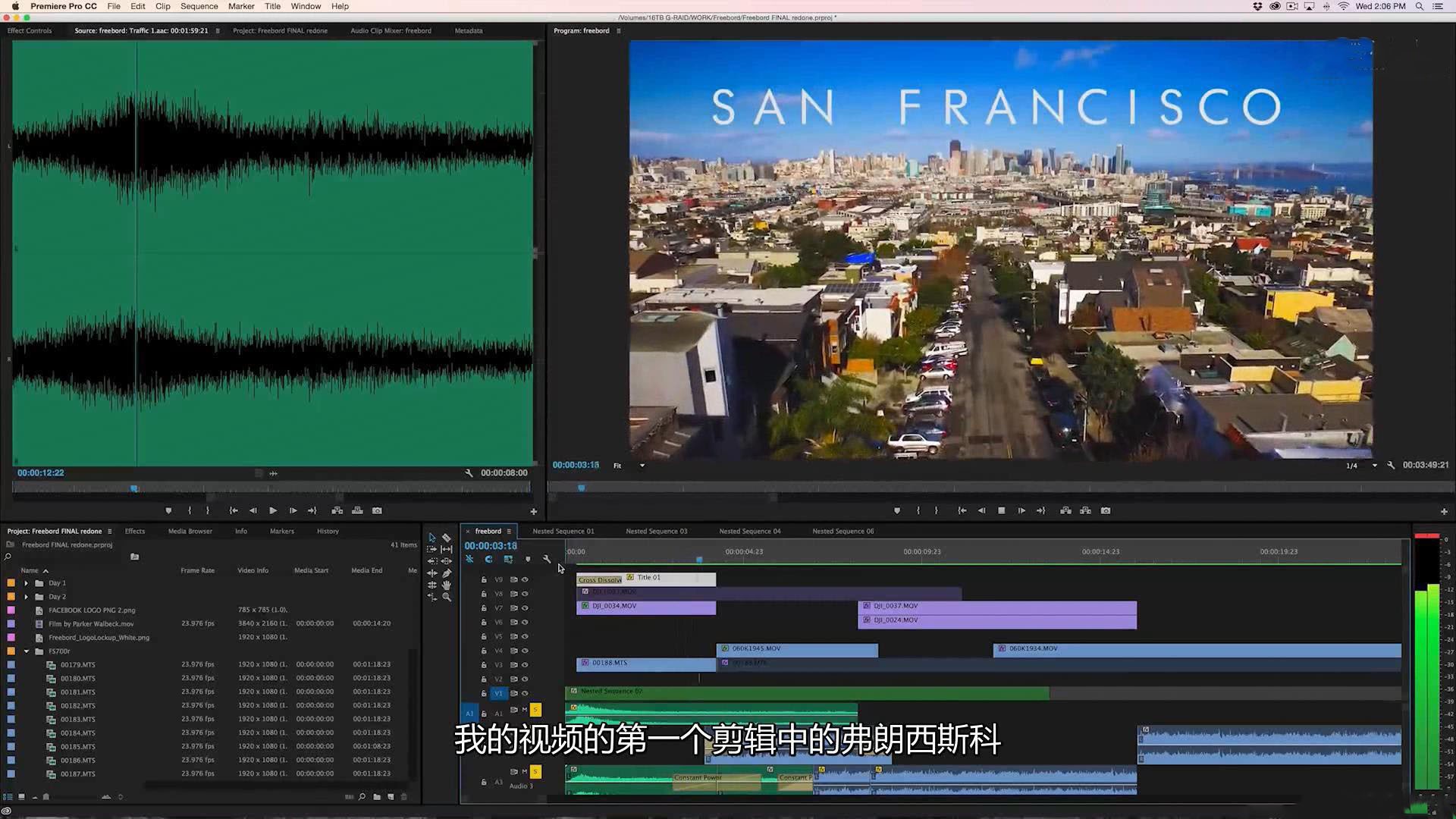Click Overwrite button in Source monitor

[357, 510]
